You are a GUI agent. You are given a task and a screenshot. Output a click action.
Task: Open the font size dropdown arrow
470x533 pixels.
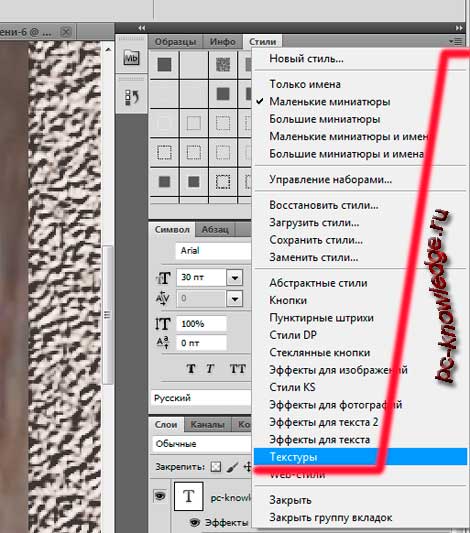click(234, 278)
